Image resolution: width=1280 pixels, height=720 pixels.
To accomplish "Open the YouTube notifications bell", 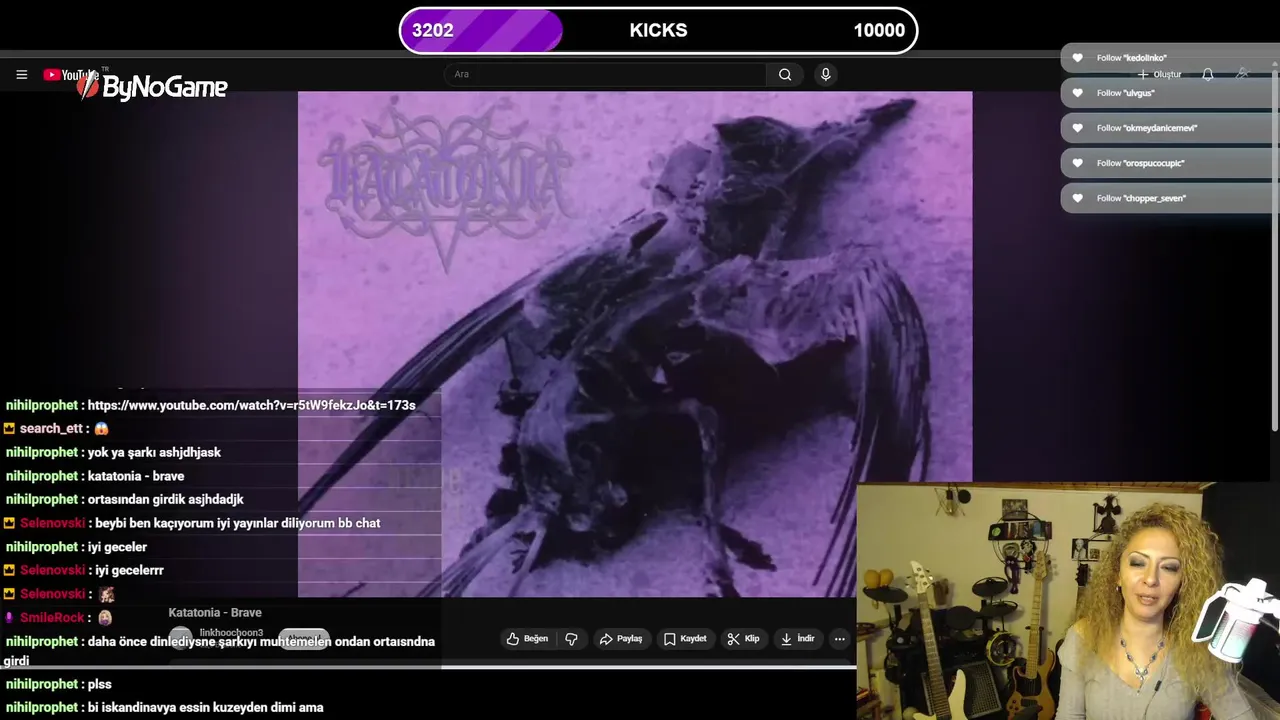I will click(1208, 75).
